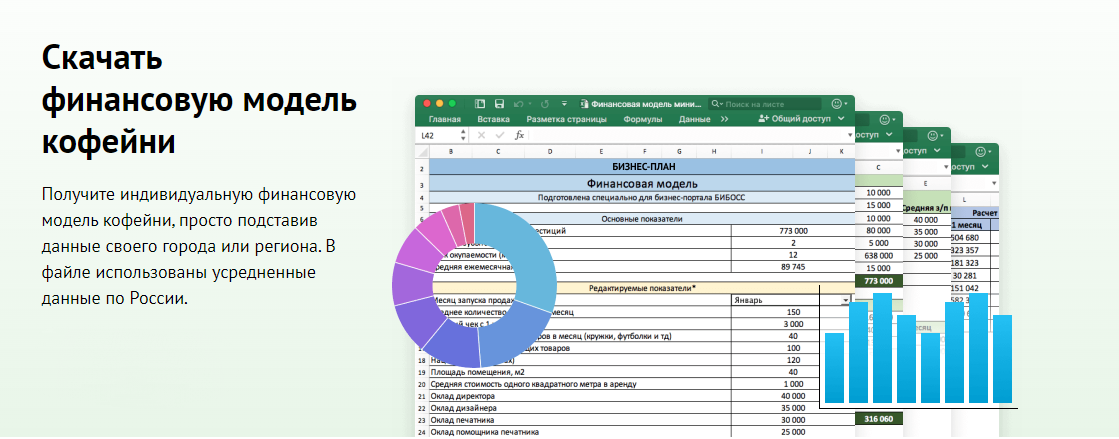The height and width of the screenshot is (439, 1119).
Task: Open the Главная ribbon tab
Action: [445, 119]
